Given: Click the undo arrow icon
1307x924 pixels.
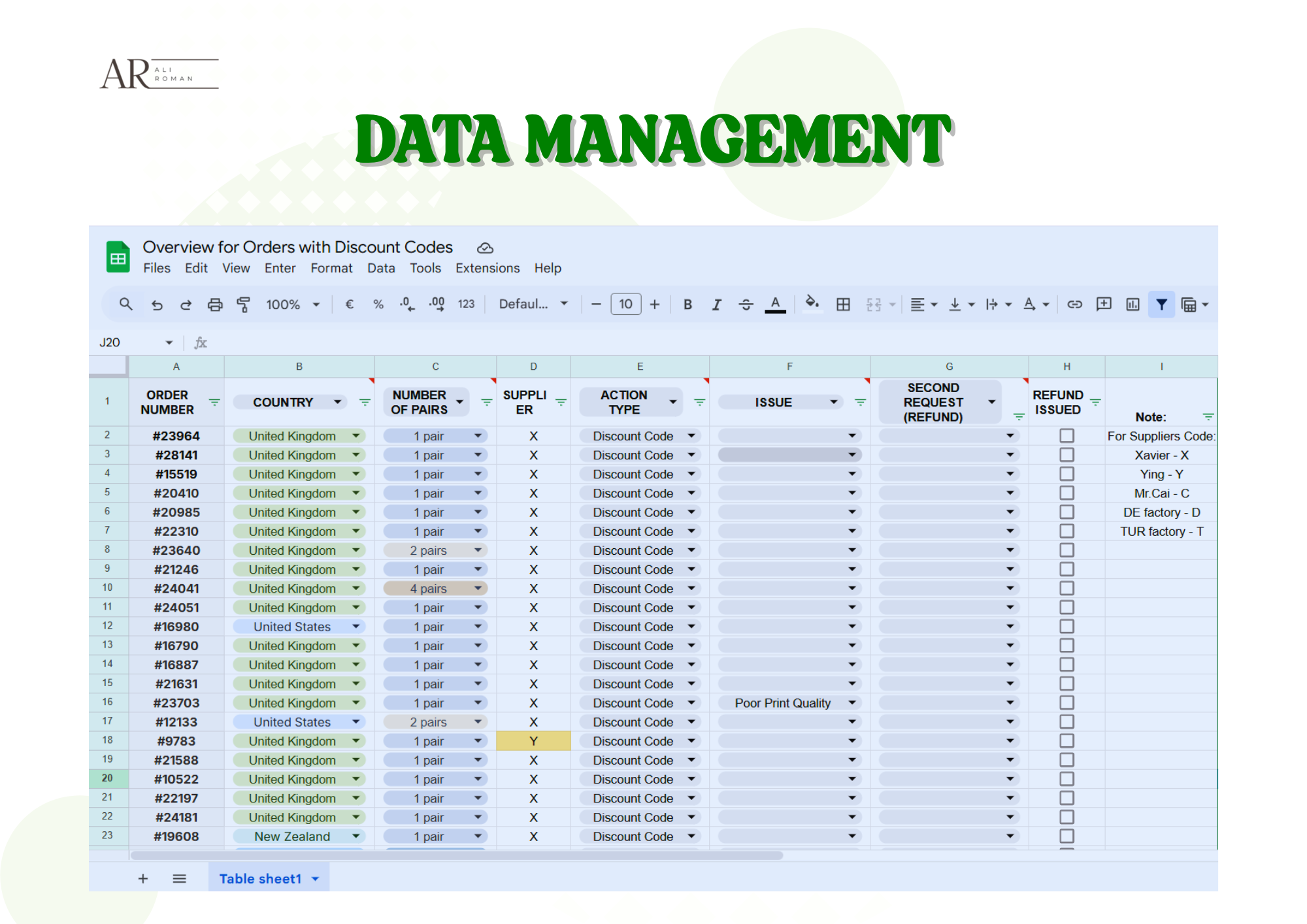Looking at the screenshot, I should click(x=157, y=305).
